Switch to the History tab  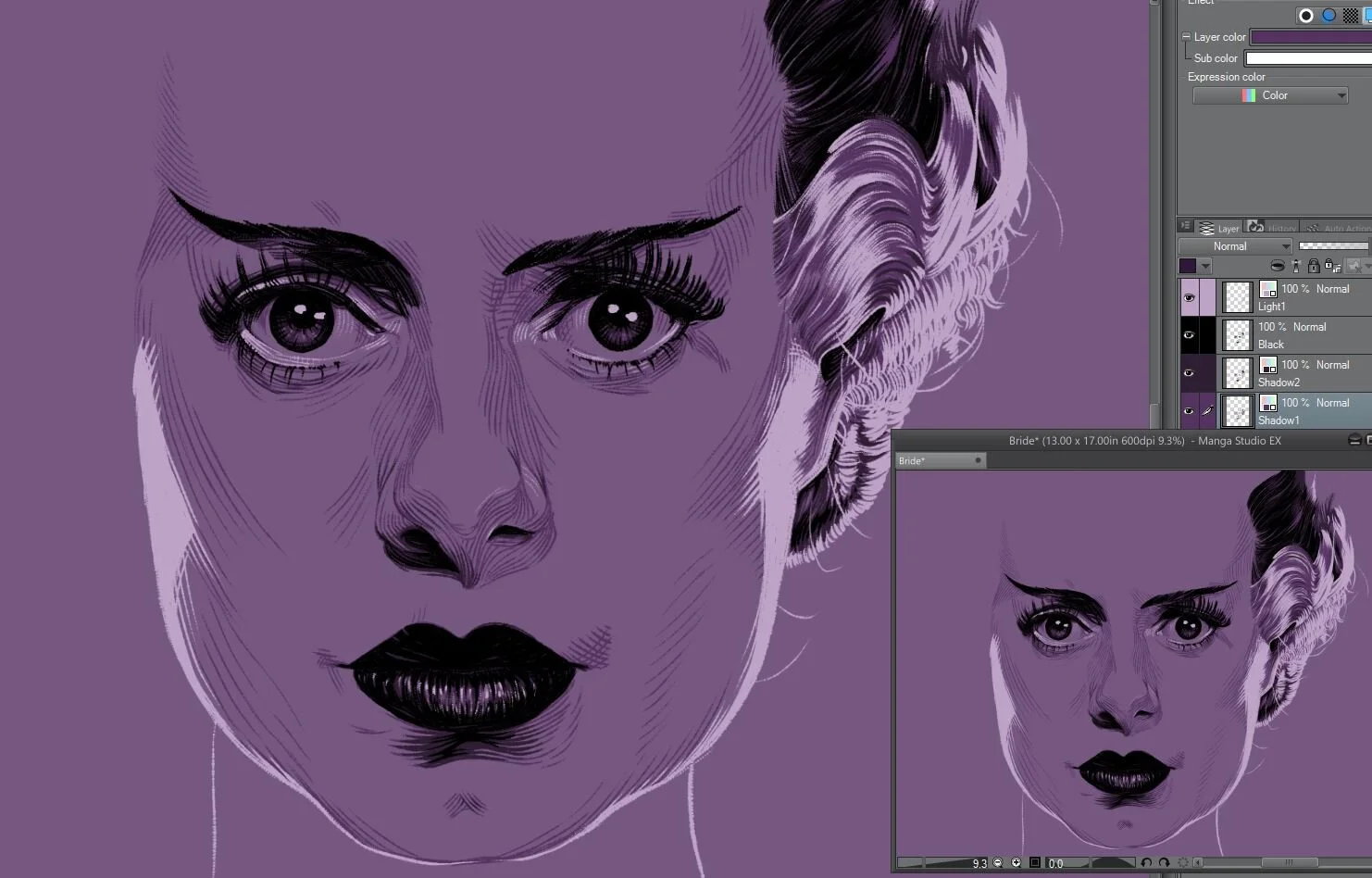pyautogui.click(x=1272, y=227)
